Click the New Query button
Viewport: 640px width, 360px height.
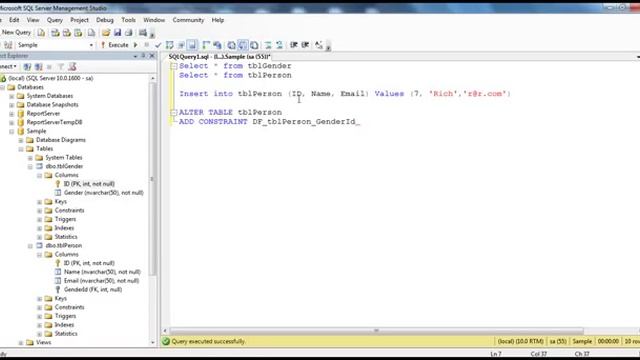click(16, 32)
